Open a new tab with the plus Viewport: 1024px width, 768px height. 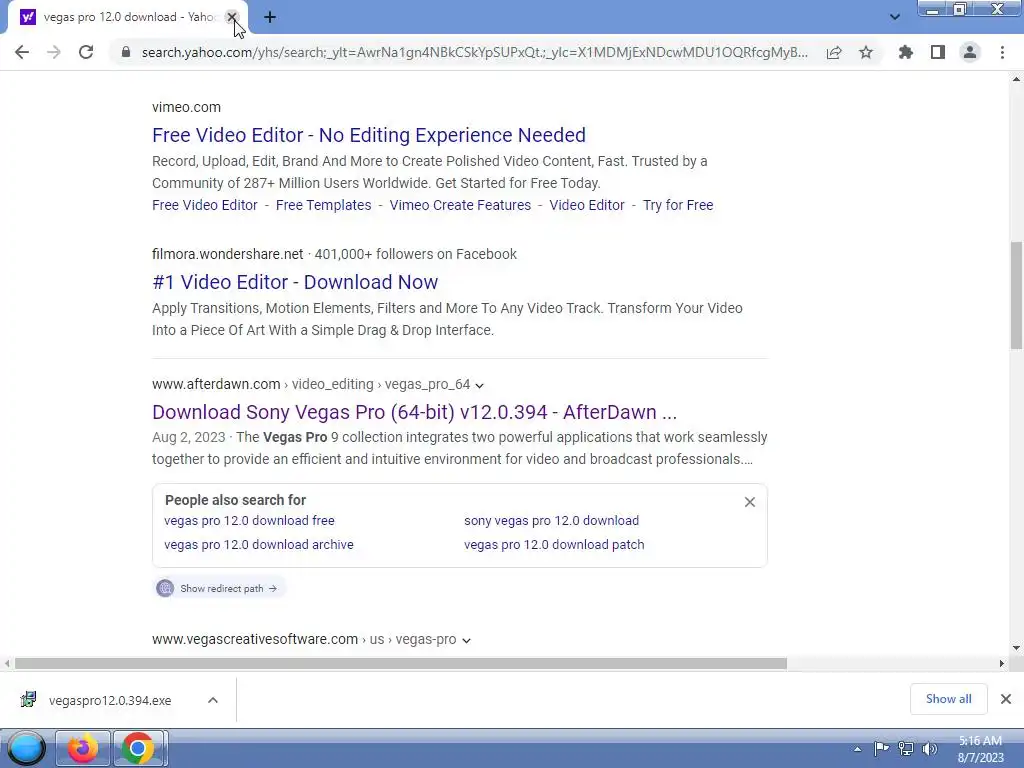pos(270,17)
